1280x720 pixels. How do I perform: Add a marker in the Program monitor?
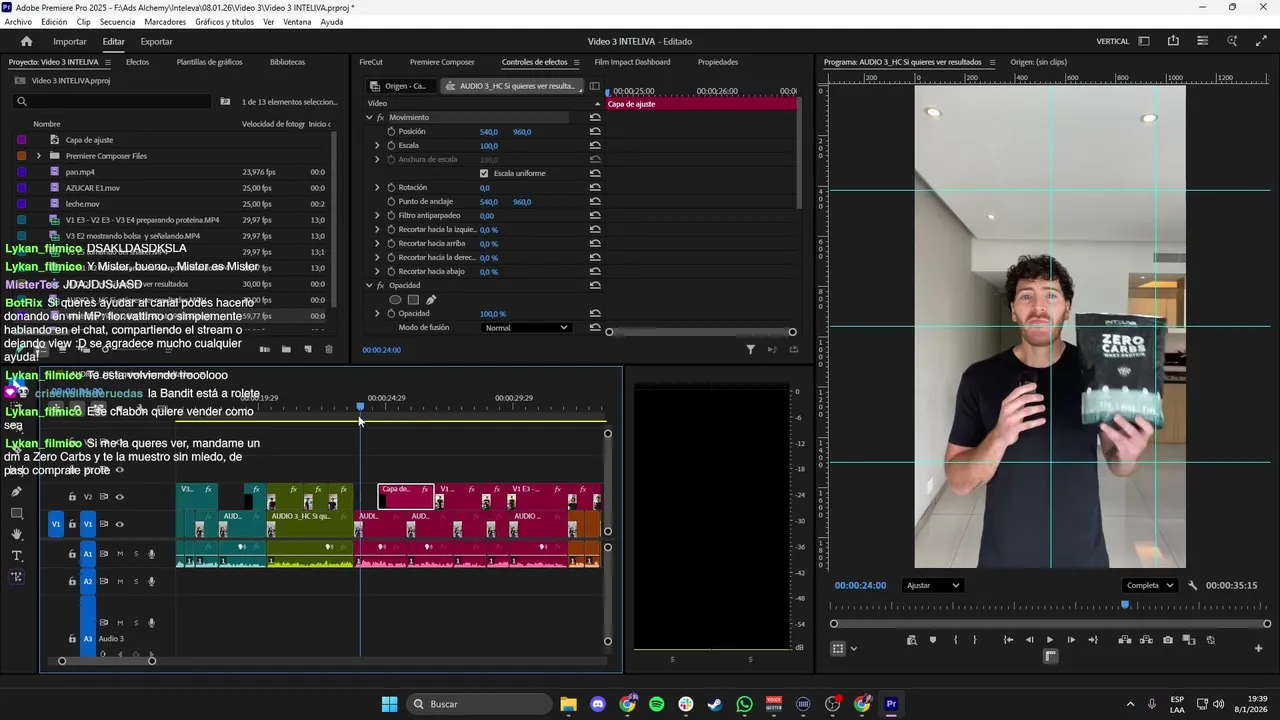(933, 640)
